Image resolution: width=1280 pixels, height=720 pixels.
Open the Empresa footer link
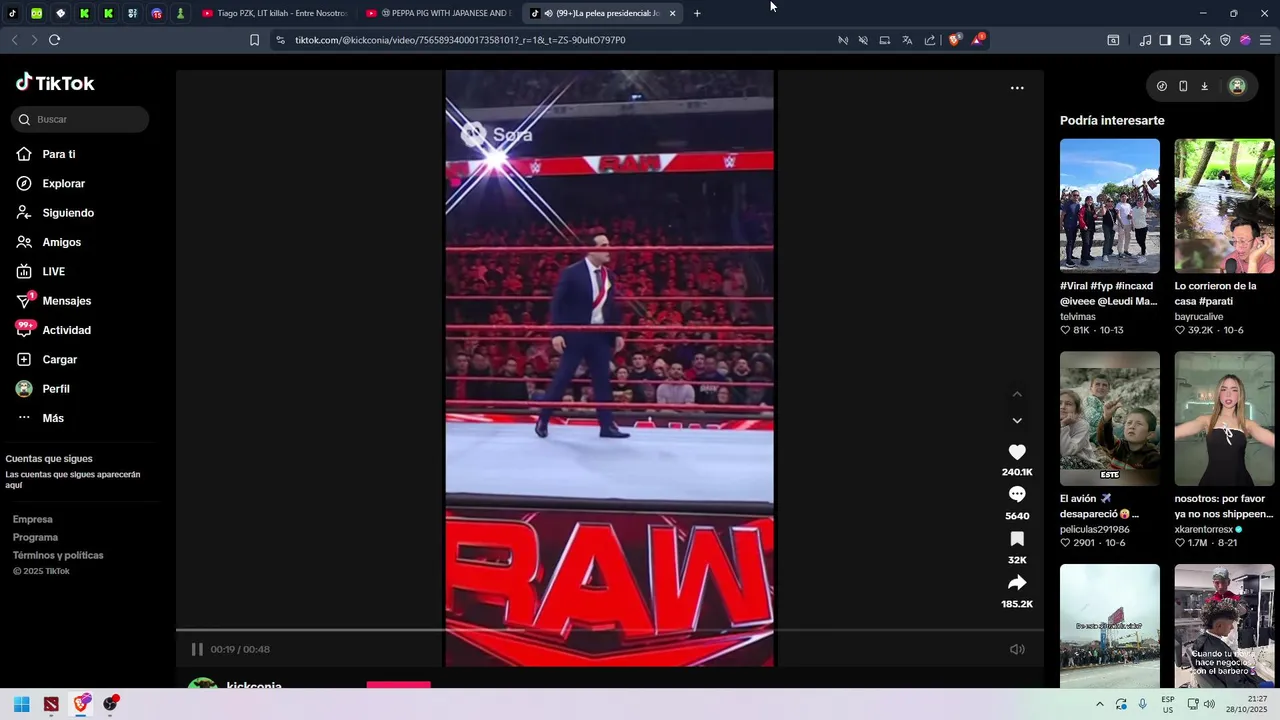[33, 519]
